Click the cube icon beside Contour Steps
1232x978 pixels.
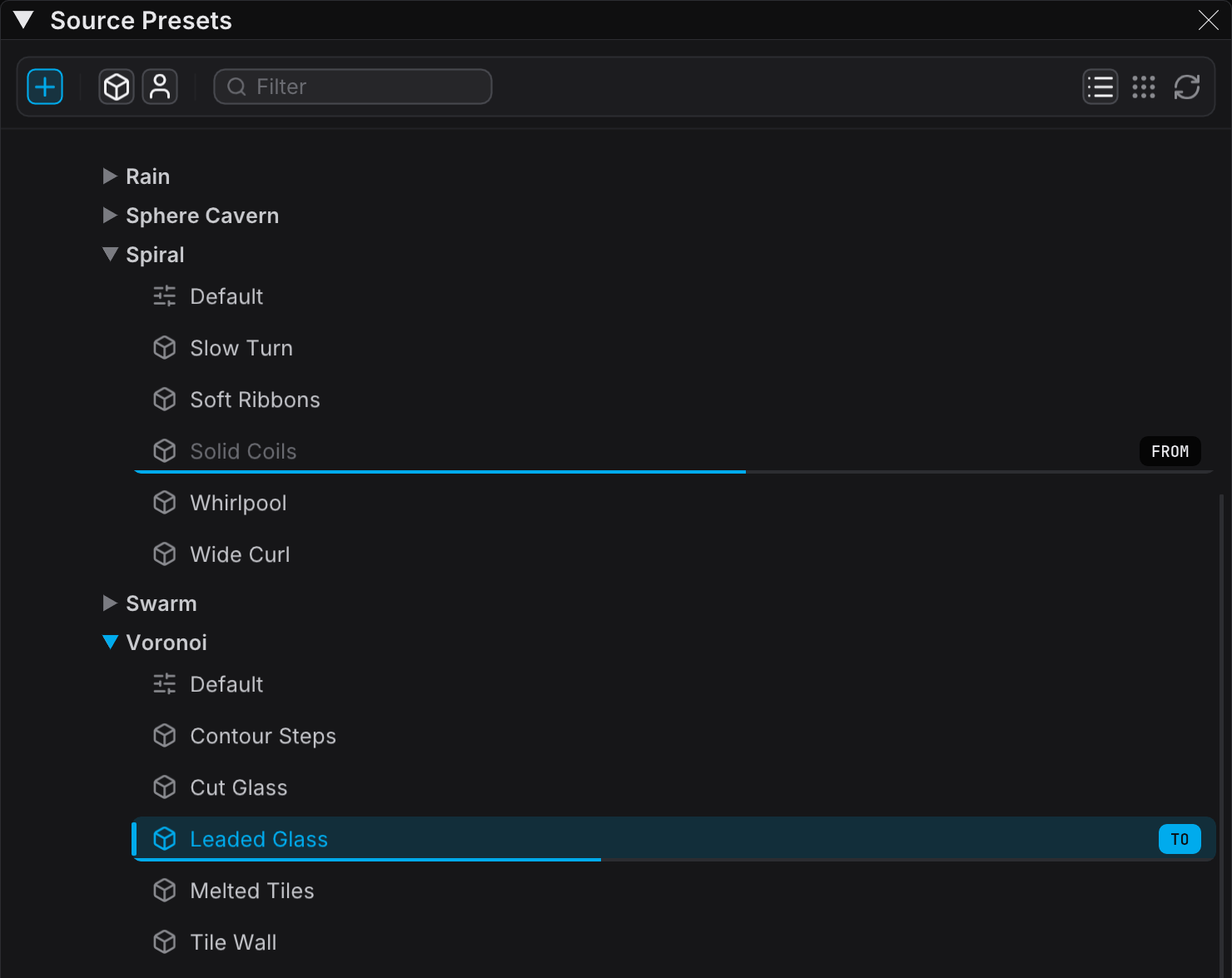click(x=165, y=736)
